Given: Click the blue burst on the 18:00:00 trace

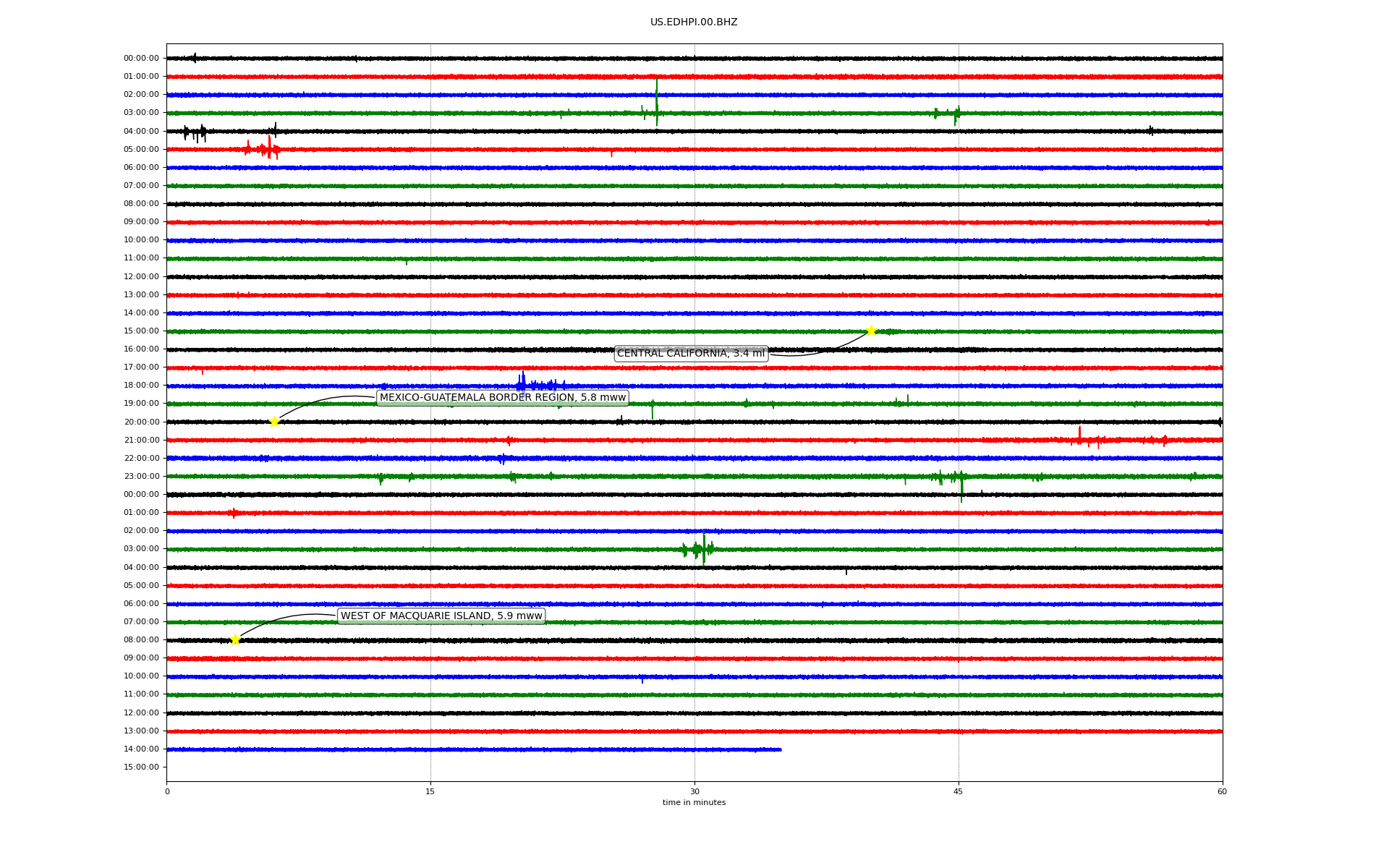Looking at the screenshot, I should (x=522, y=383).
